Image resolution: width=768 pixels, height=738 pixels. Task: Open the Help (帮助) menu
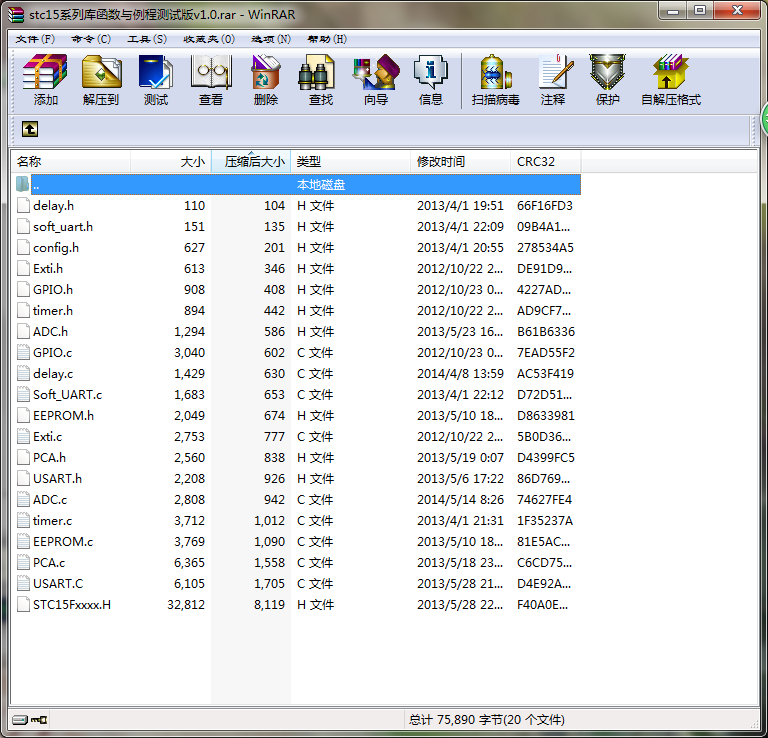(327, 39)
